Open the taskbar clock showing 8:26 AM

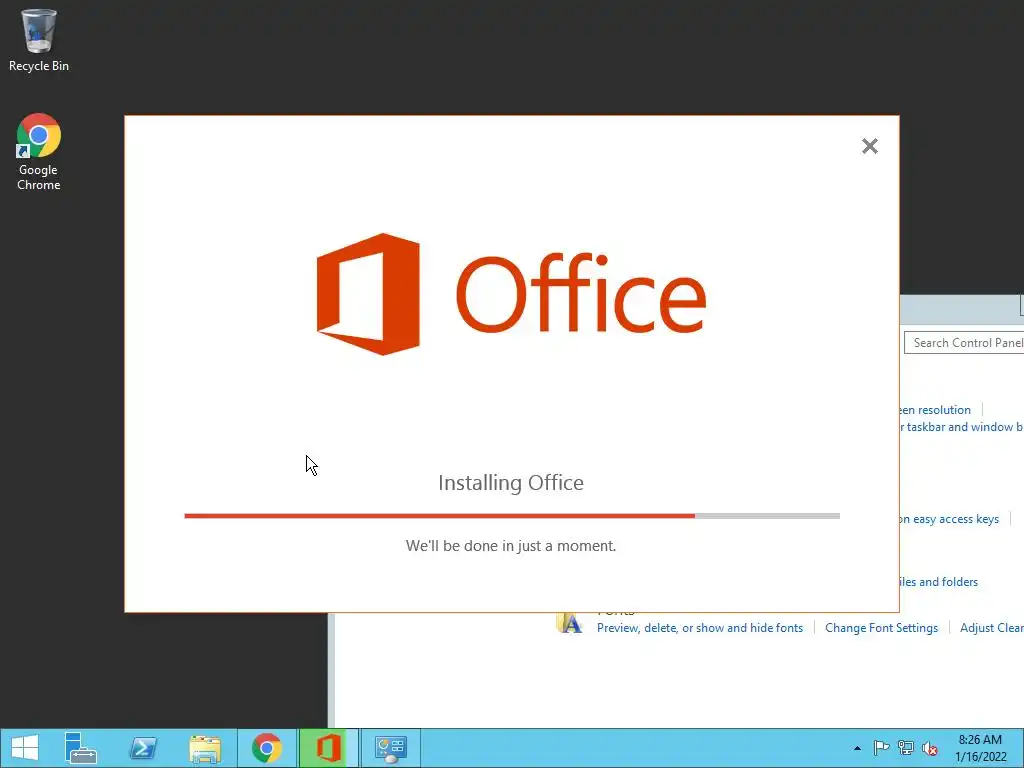(980, 748)
